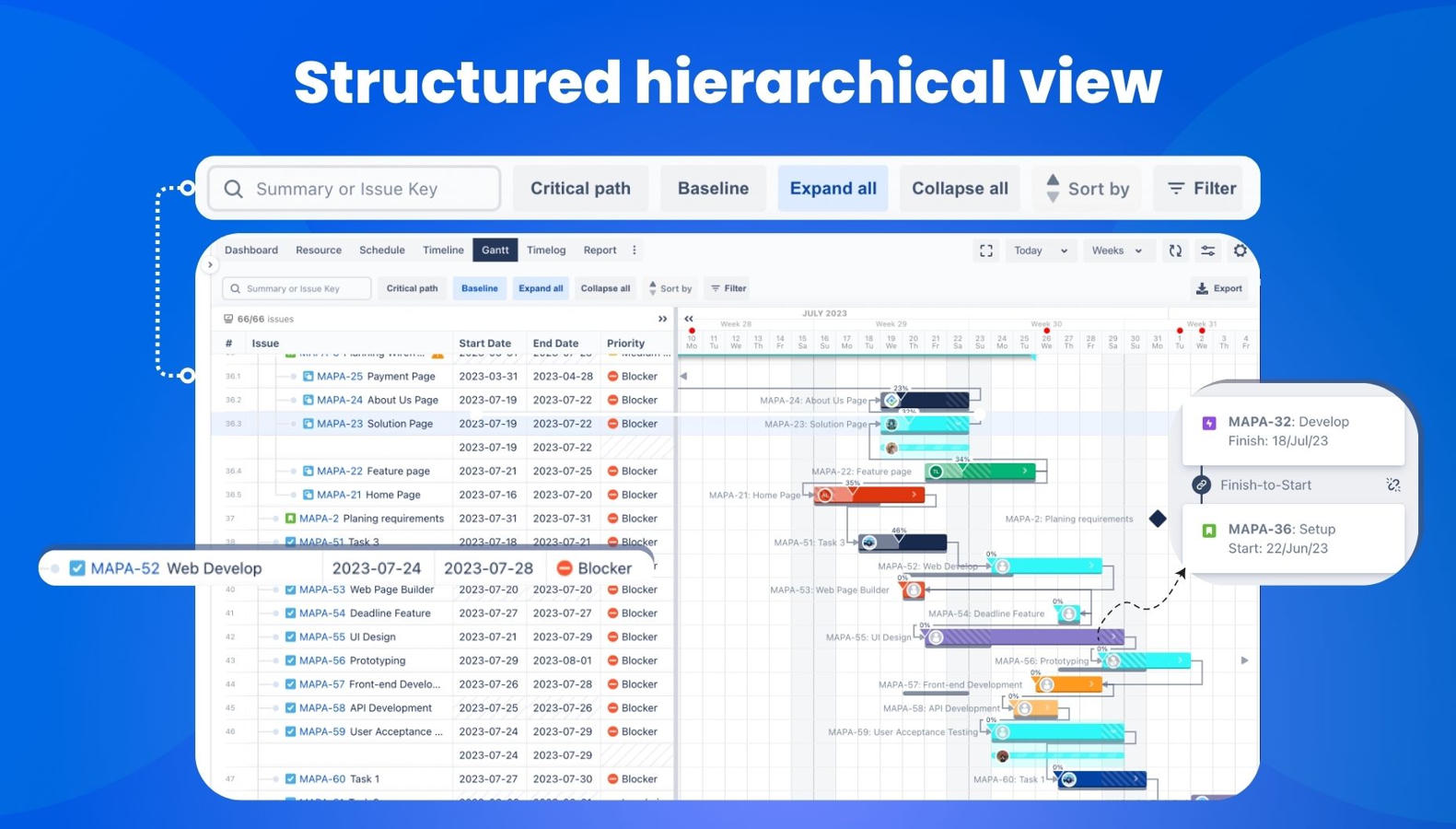Switch to the Timelog tab

[x=546, y=251]
